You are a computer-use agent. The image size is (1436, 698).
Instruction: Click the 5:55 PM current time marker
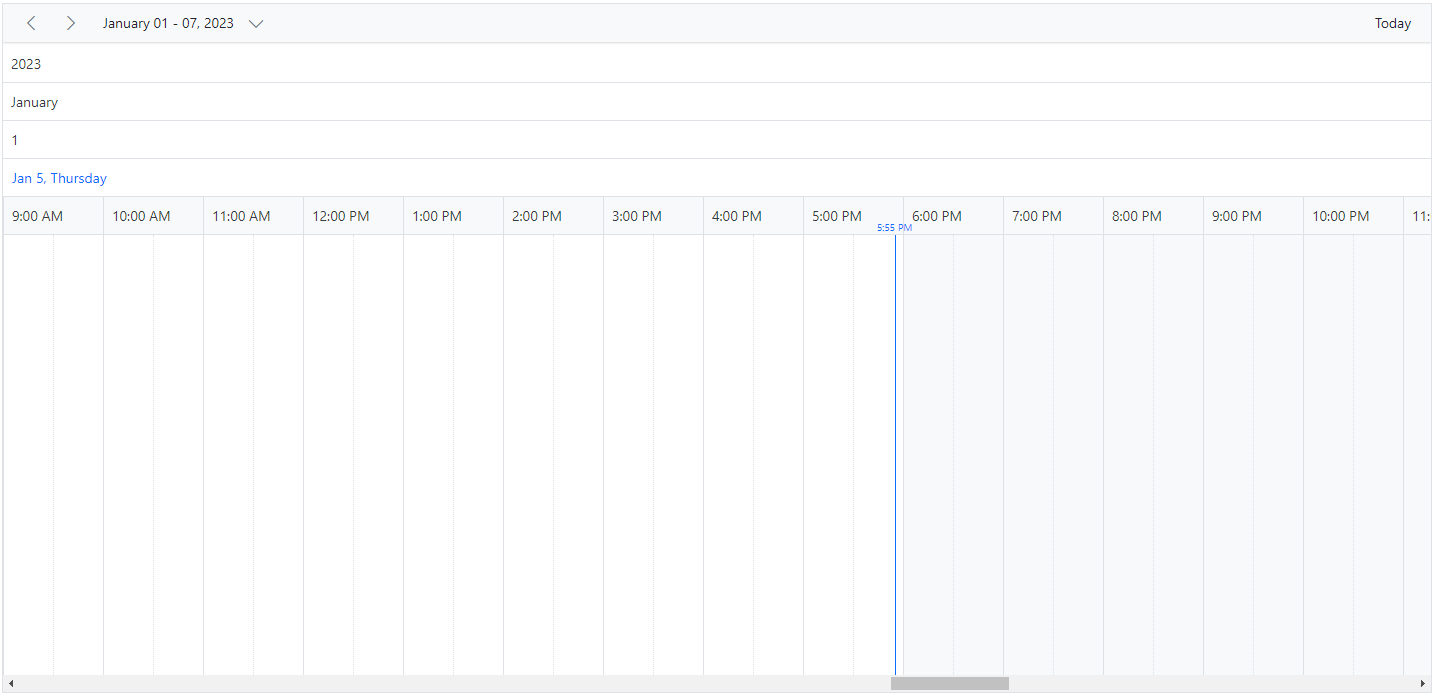point(894,228)
